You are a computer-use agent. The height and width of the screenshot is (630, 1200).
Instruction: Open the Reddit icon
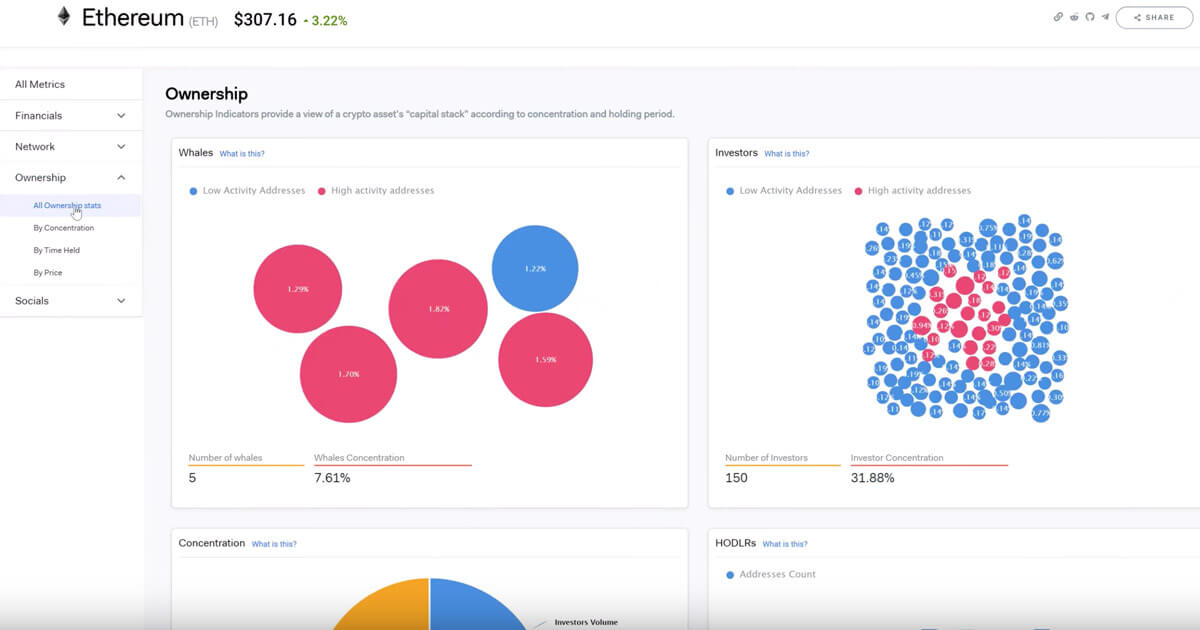click(1074, 17)
